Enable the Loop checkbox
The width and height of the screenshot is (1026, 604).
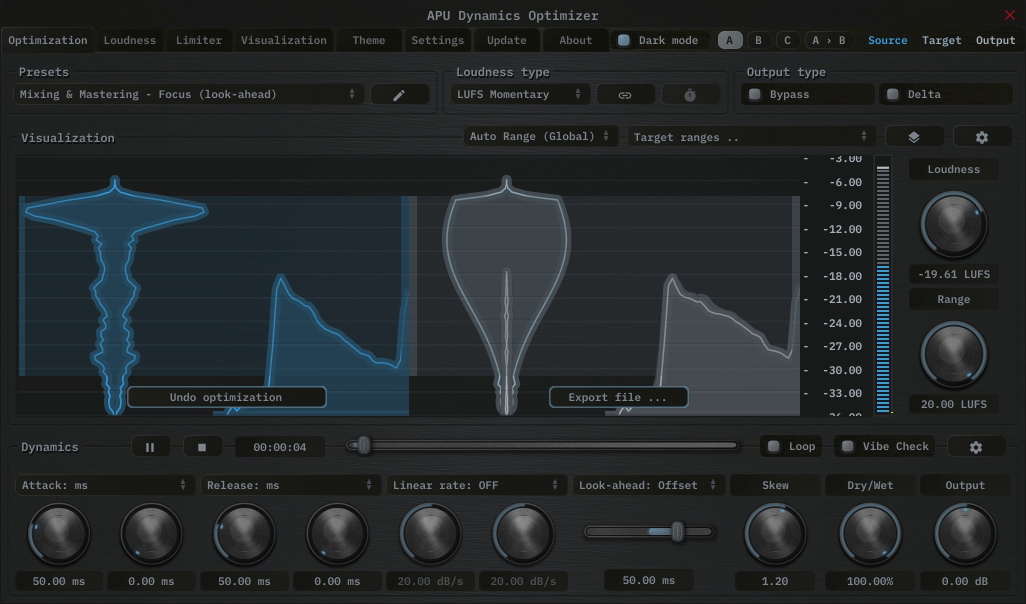coord(774,447)
